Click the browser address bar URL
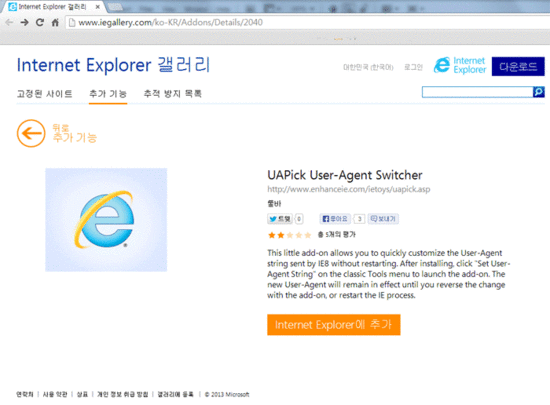 [170, 22]
